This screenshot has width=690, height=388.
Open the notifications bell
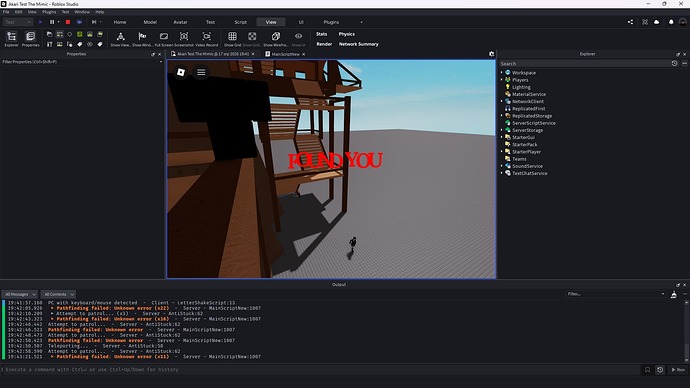click(x=671, y=22)
